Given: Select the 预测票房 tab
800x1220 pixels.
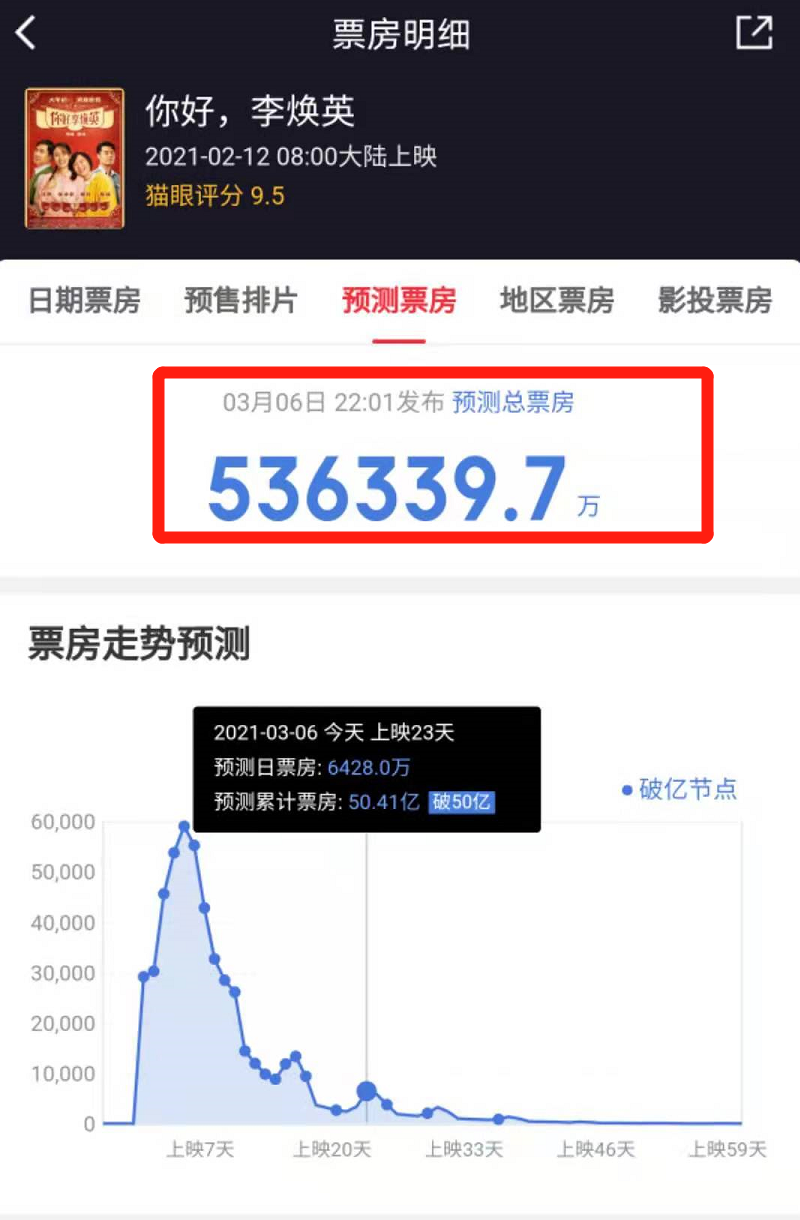Looking at the screenshot, I should pos(399,301).
